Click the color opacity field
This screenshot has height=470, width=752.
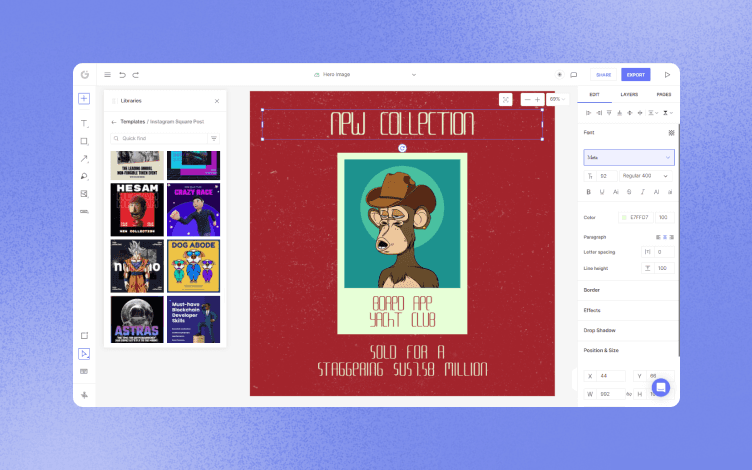[x=664, y=218]
